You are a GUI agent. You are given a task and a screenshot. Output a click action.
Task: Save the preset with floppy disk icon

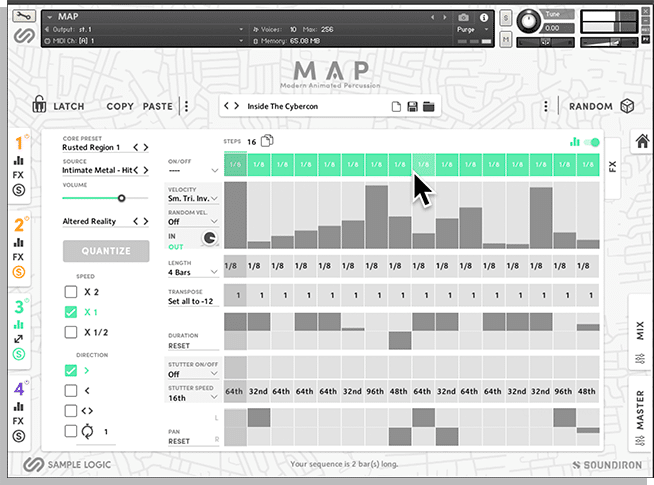click(412, 107)
